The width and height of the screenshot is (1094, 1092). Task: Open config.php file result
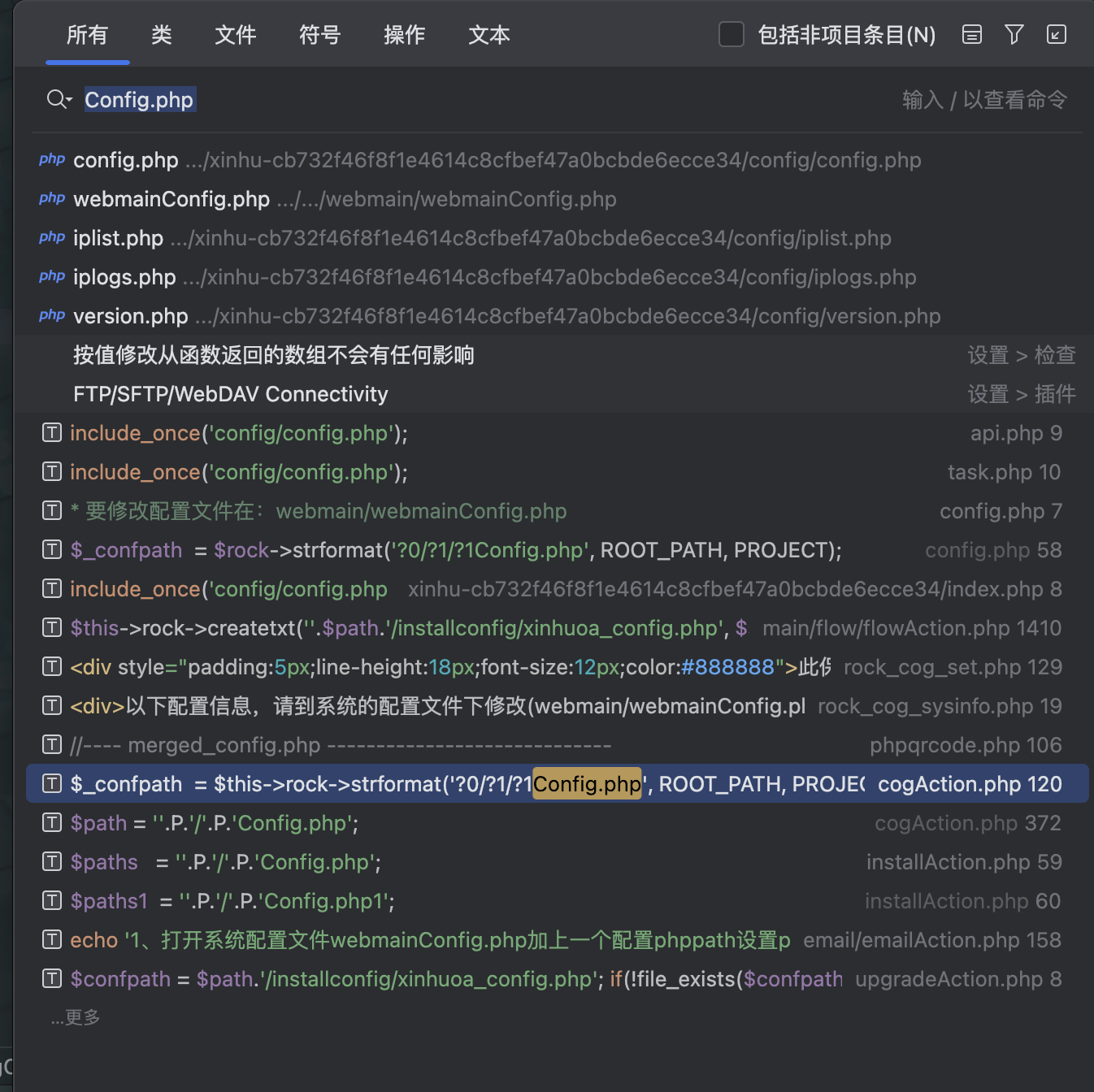558,160
